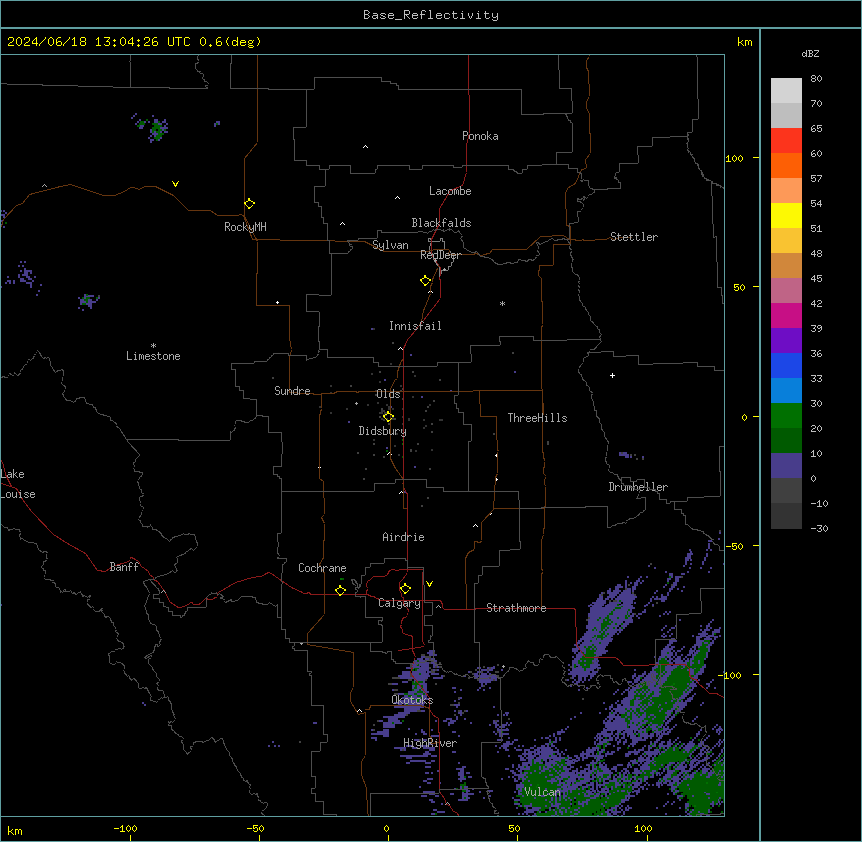Click the Stettler city label
Image resolution: width=862 pixels, height=842 pixels.
[x=634, y=237]
